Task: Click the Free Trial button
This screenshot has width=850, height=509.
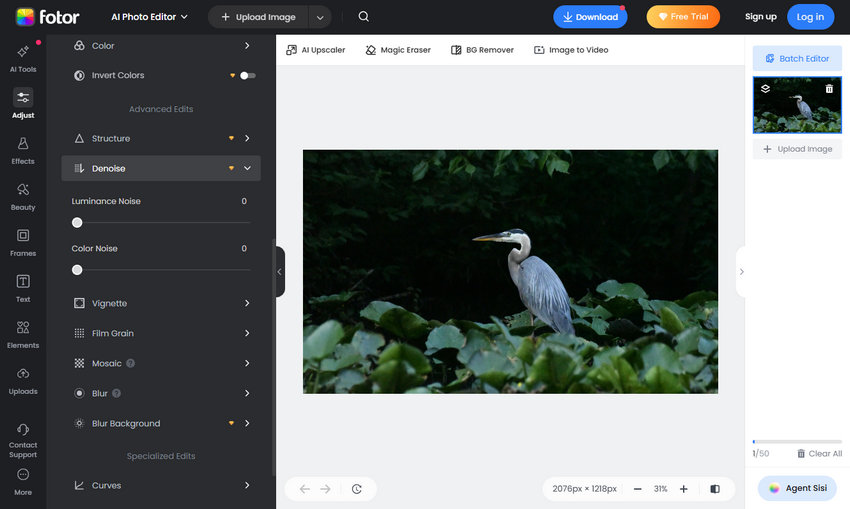Action: (683, 17)
